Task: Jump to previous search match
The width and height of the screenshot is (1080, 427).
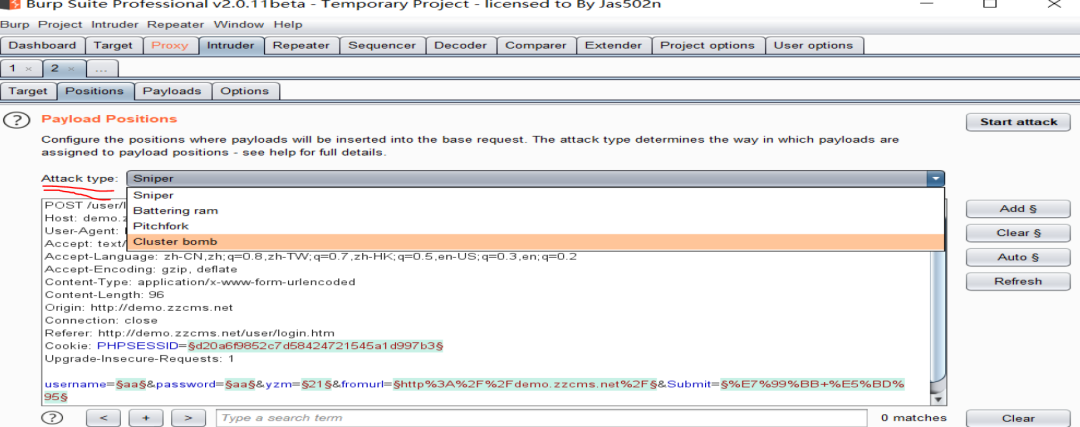Action: coord(103,417)
